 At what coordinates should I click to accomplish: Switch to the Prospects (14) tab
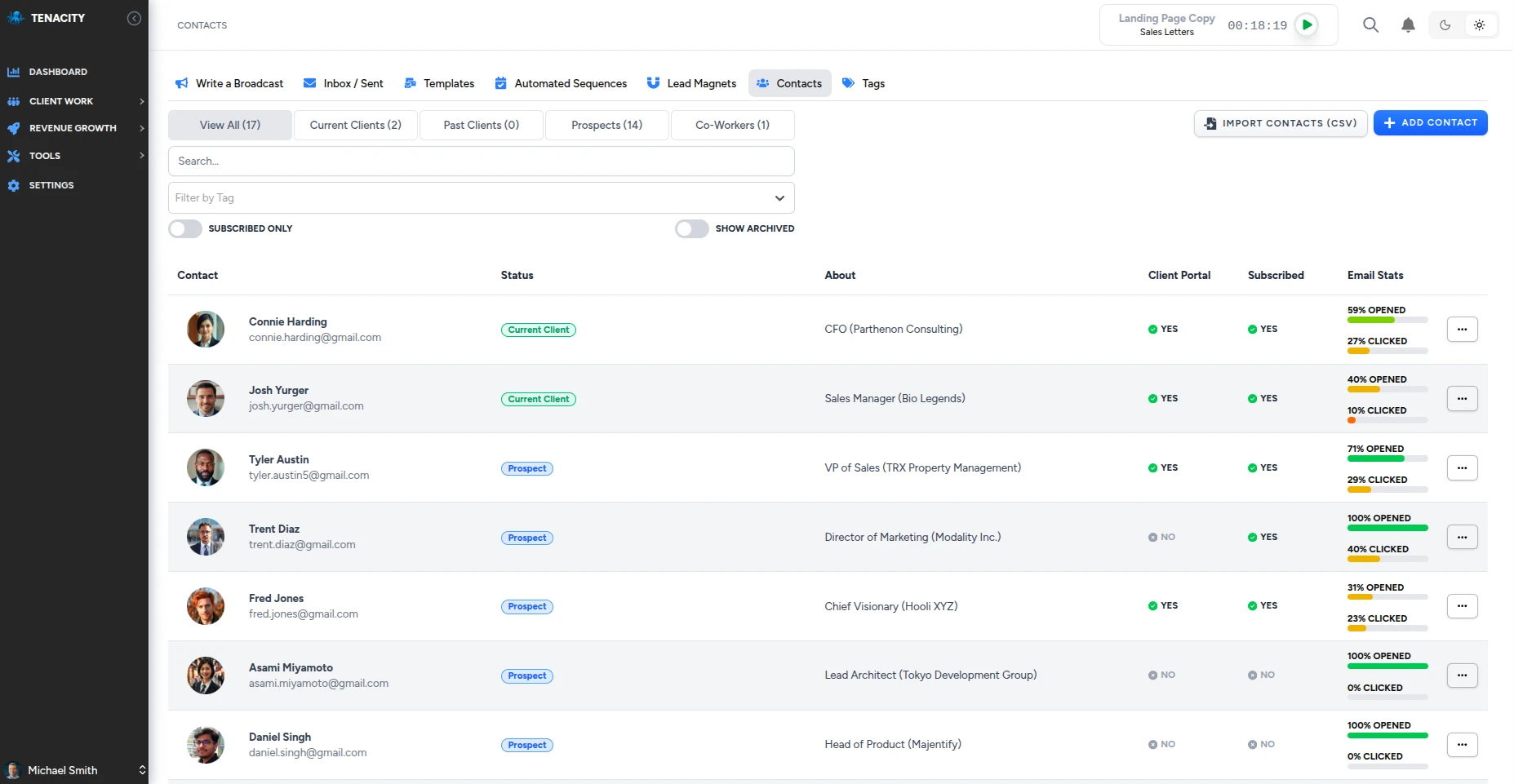point(606,125)
